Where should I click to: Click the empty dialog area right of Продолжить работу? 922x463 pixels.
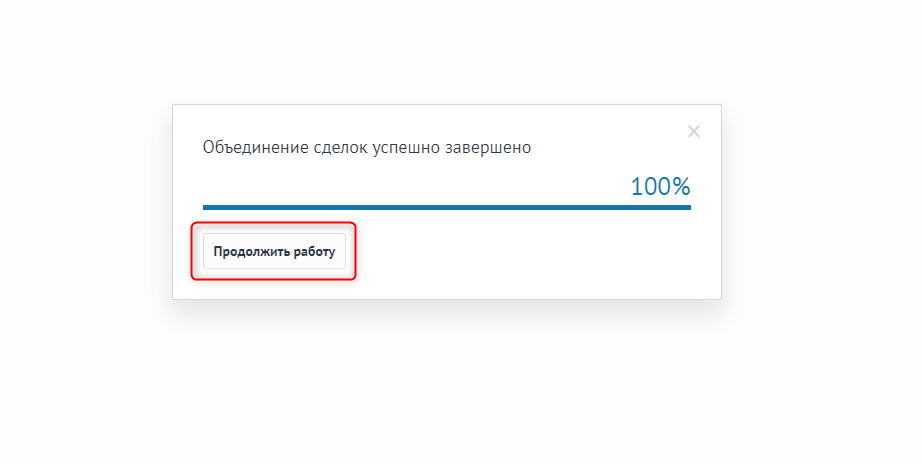coord(529,253)
